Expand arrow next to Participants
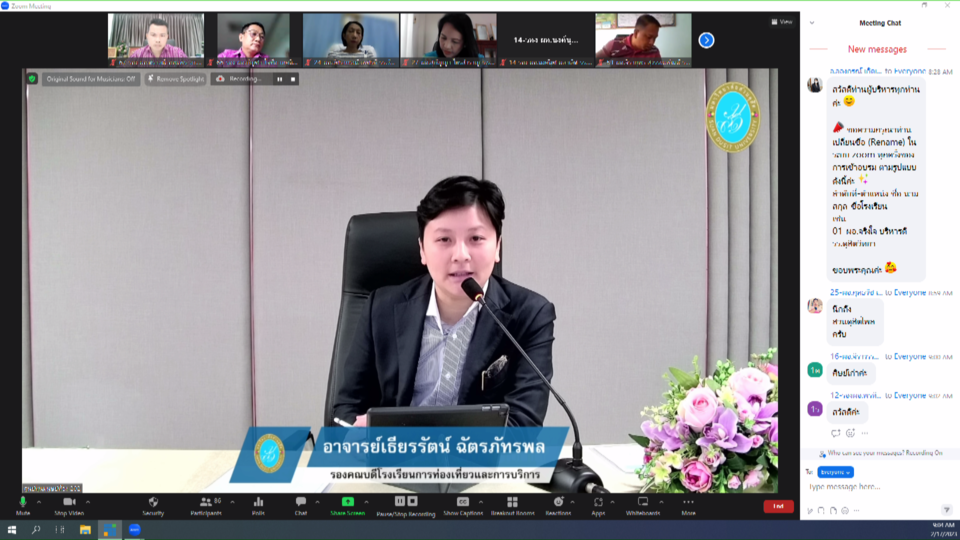The width and height of the screenshot is (960, 540). pyautogui.click(x=232, y=502)
